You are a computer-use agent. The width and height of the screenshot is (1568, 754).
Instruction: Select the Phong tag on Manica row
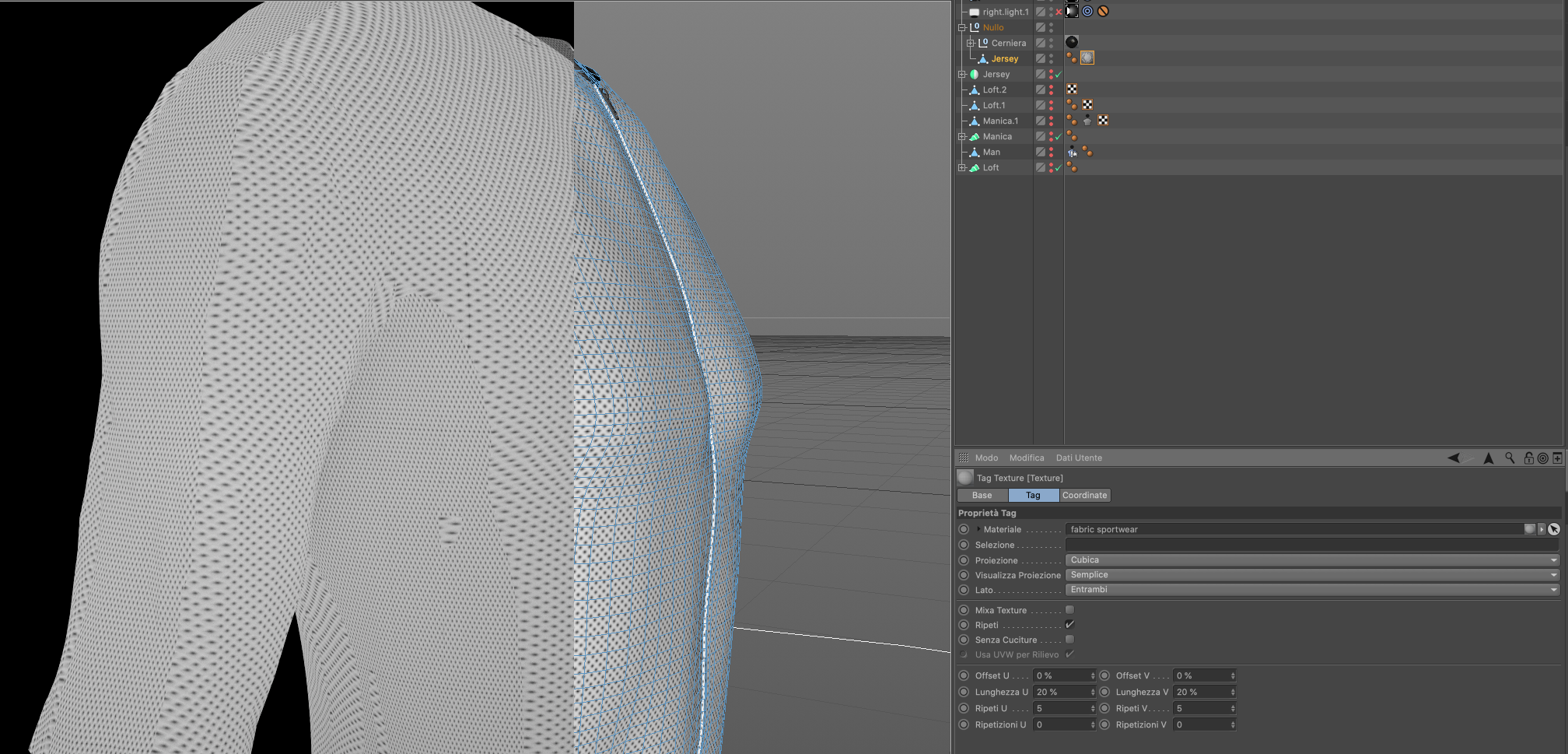(1072, 136)
